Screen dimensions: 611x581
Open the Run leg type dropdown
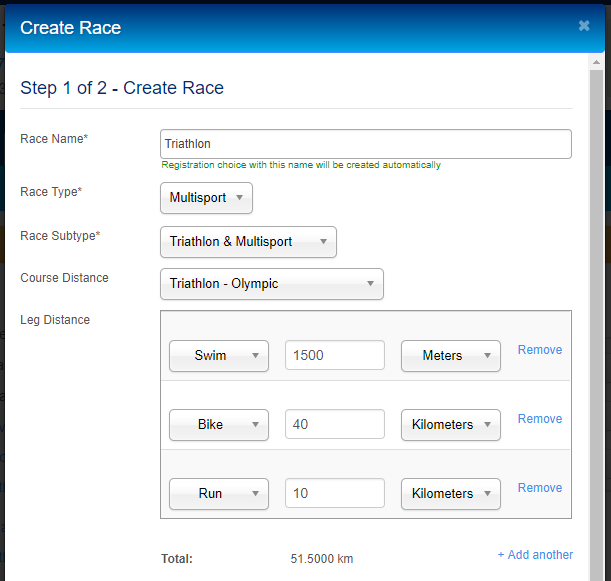pyautogui.click(x=219, y=493)
